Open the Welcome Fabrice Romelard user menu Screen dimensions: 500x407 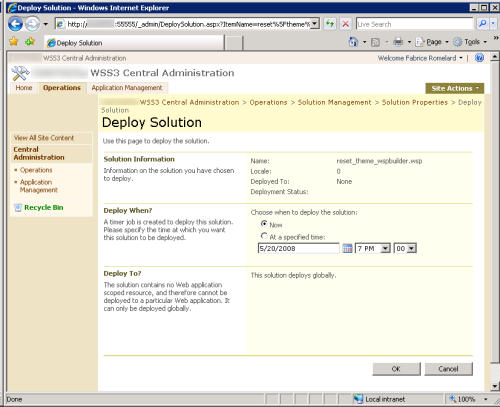[420, 58]
